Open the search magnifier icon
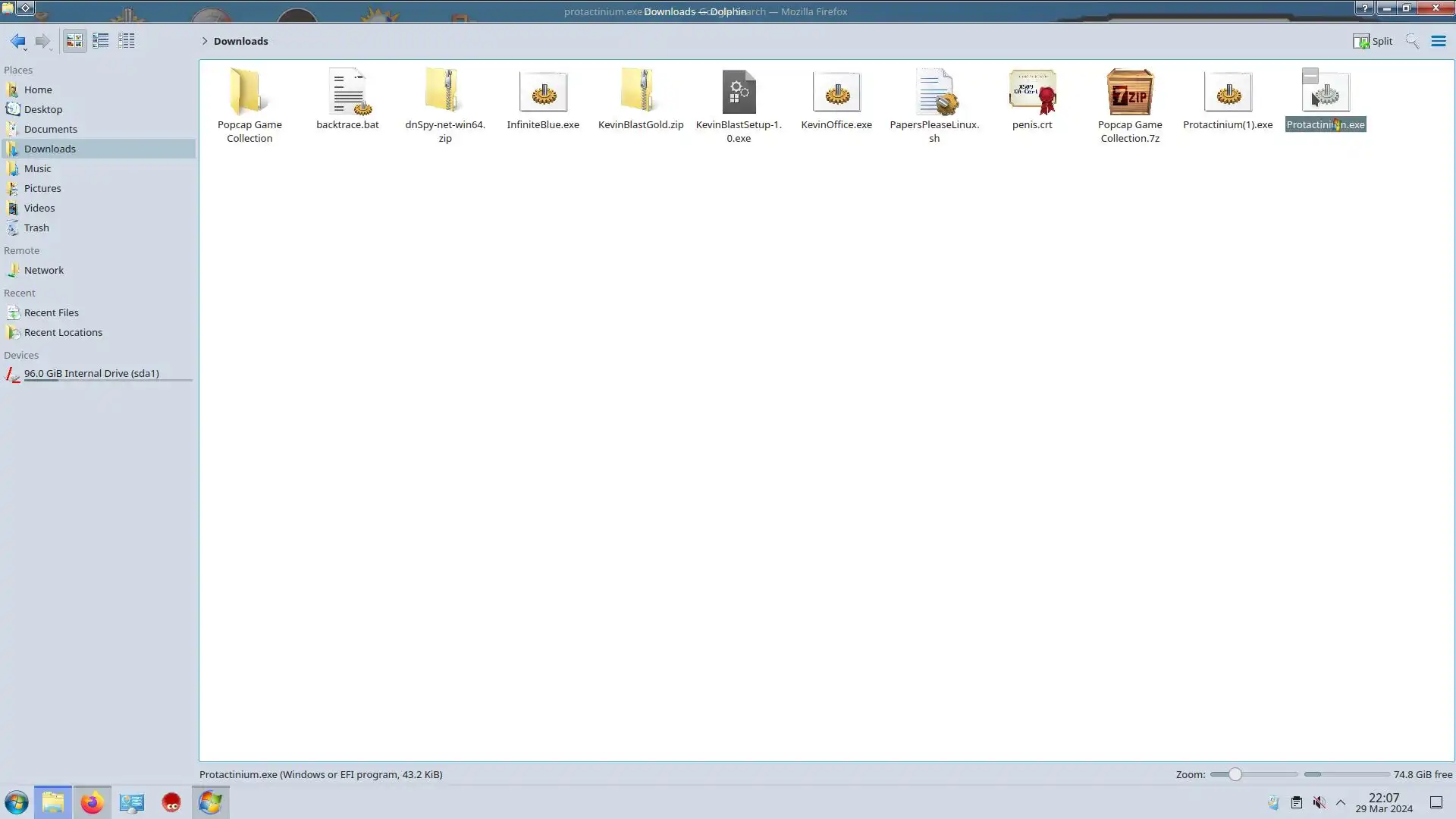Viewport: 1456px width, 819px height. point(1411,41)
